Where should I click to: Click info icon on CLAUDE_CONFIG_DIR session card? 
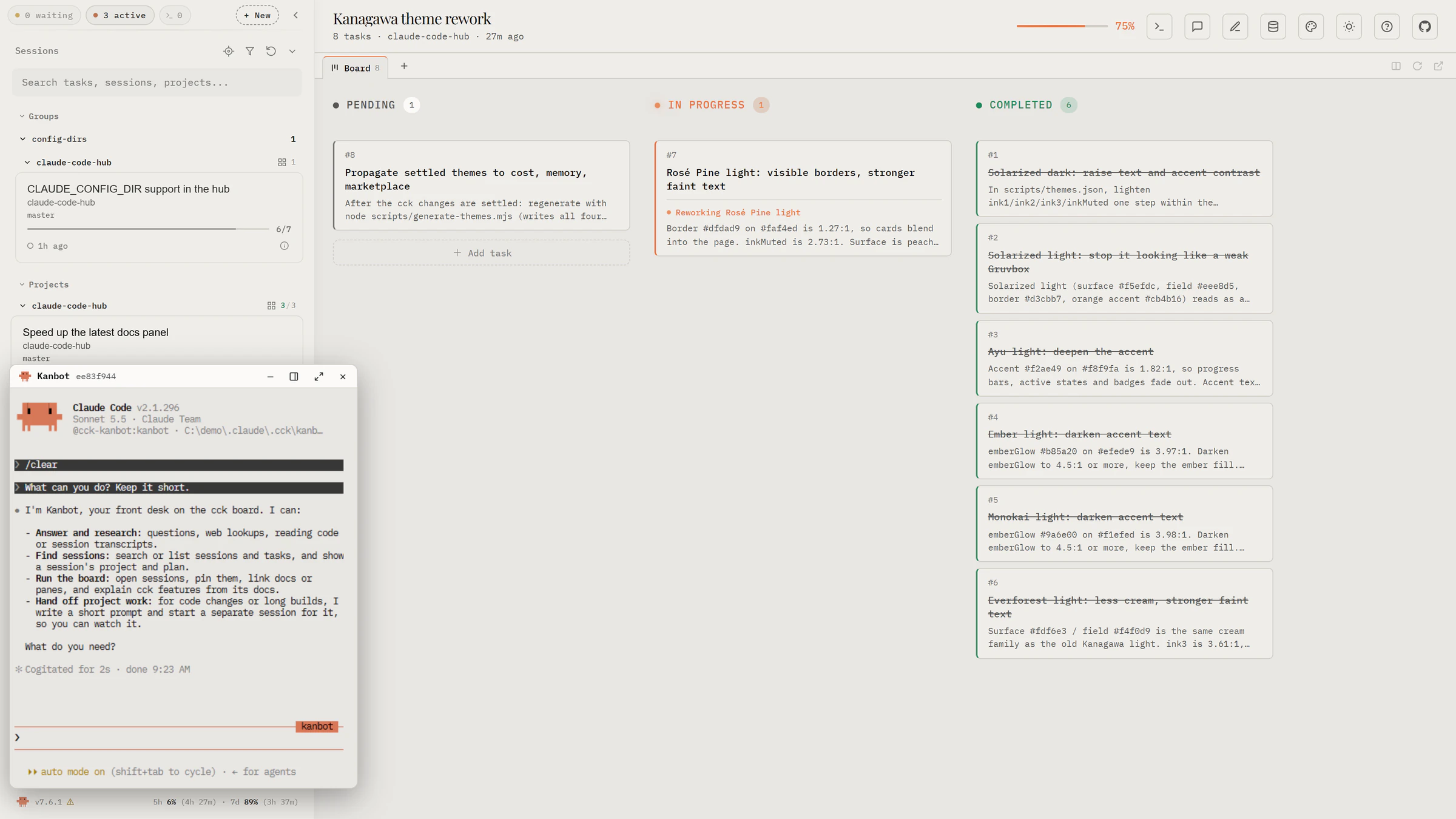click(284, 246)
